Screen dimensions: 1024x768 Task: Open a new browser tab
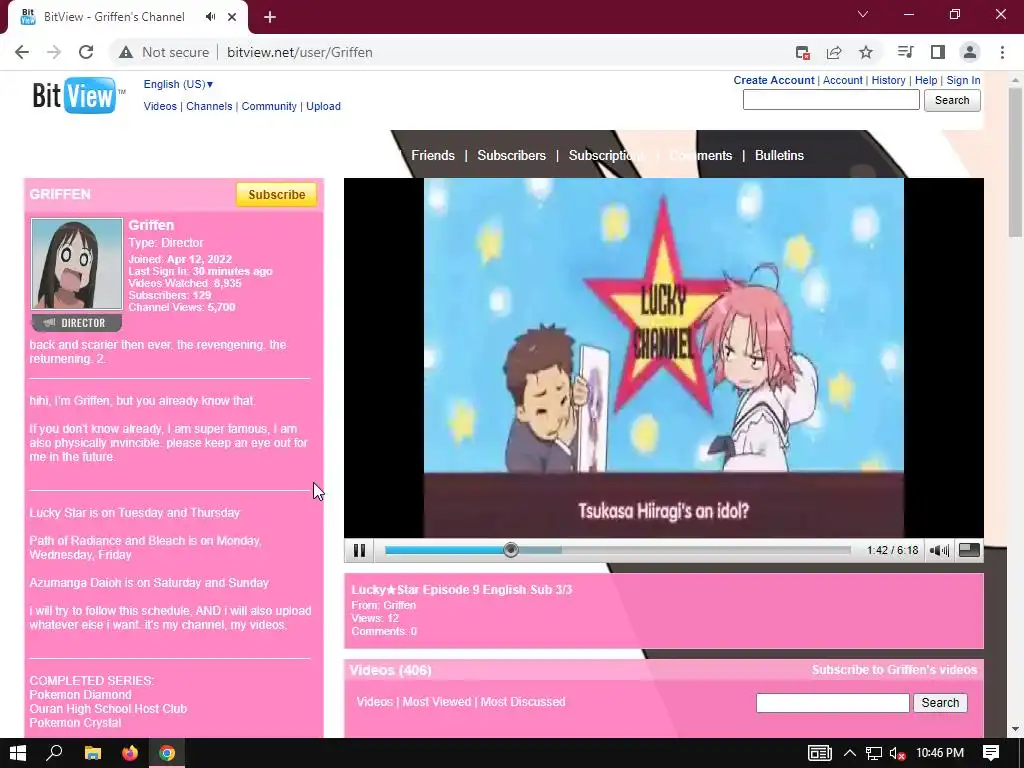tap(270, 17)
